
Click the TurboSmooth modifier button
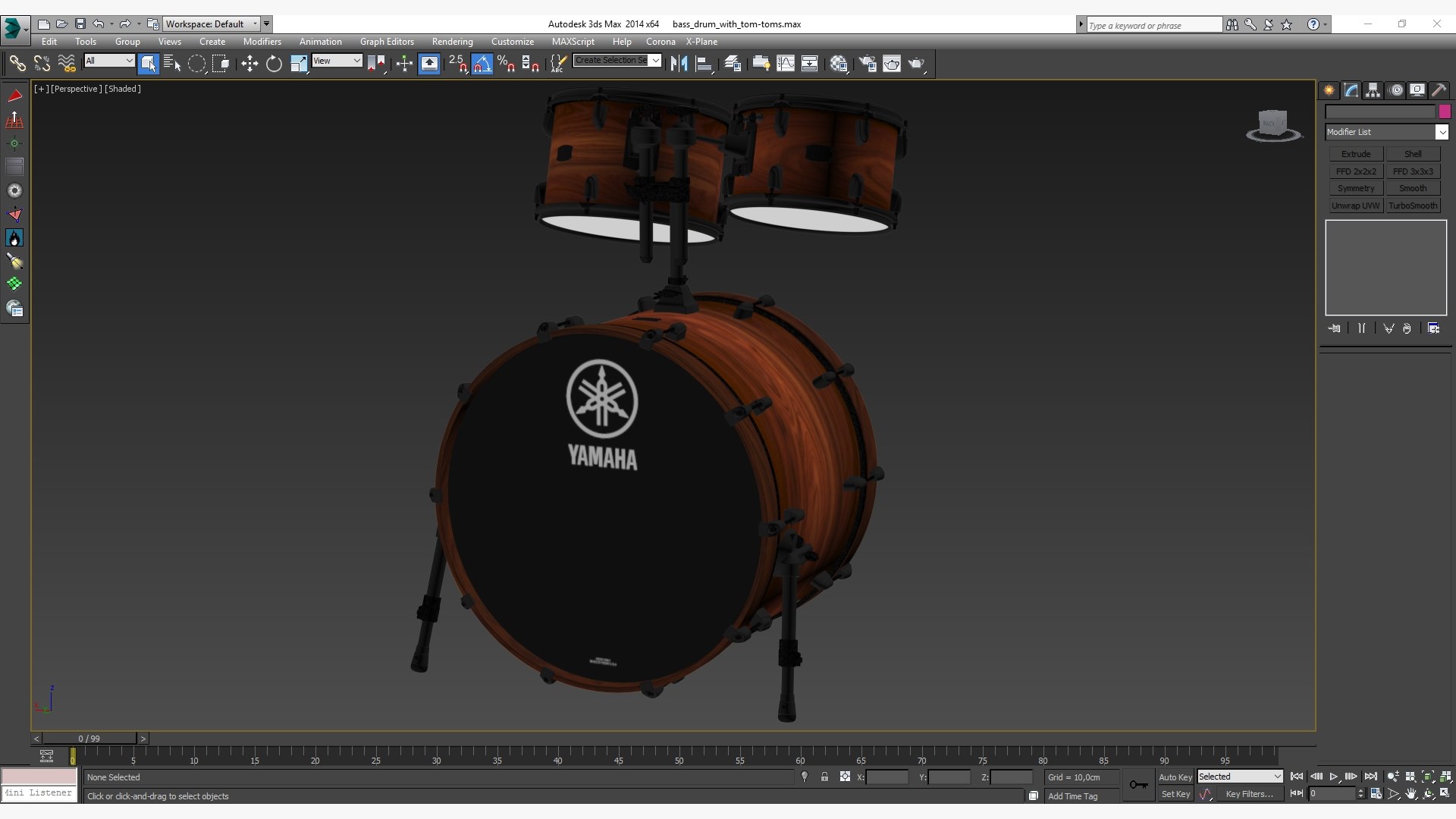1413,206
